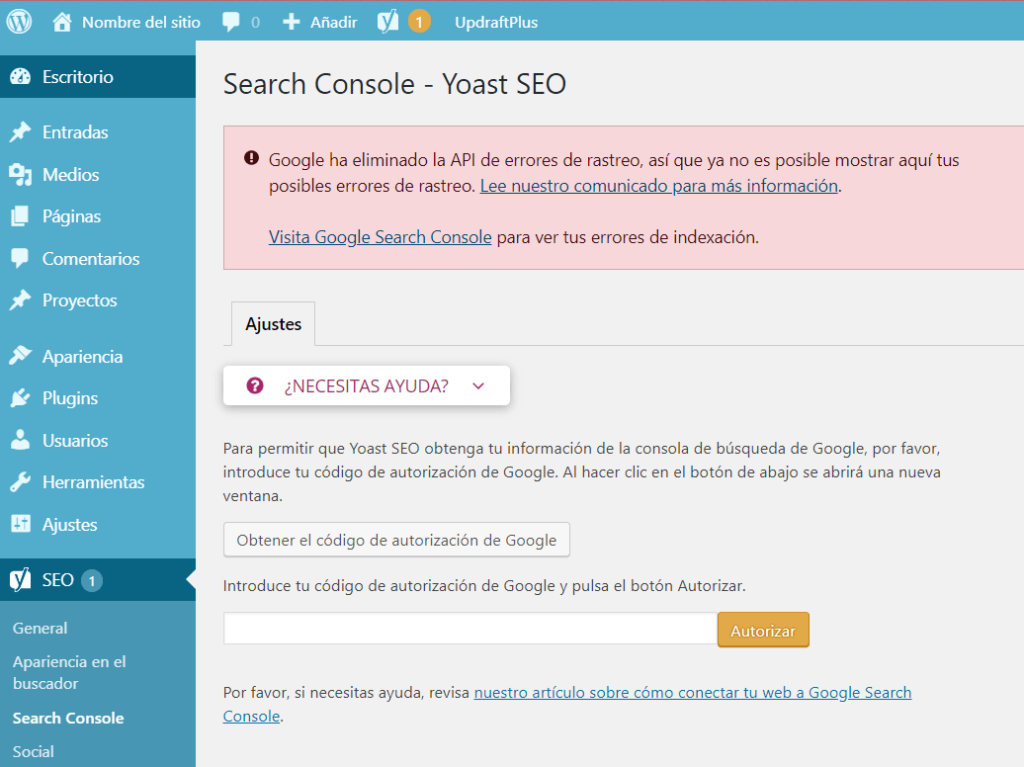This screenshot has height=767, width=1024.
Task: Open the comments bubble icon in admin bar
Action: coord(231,22)
